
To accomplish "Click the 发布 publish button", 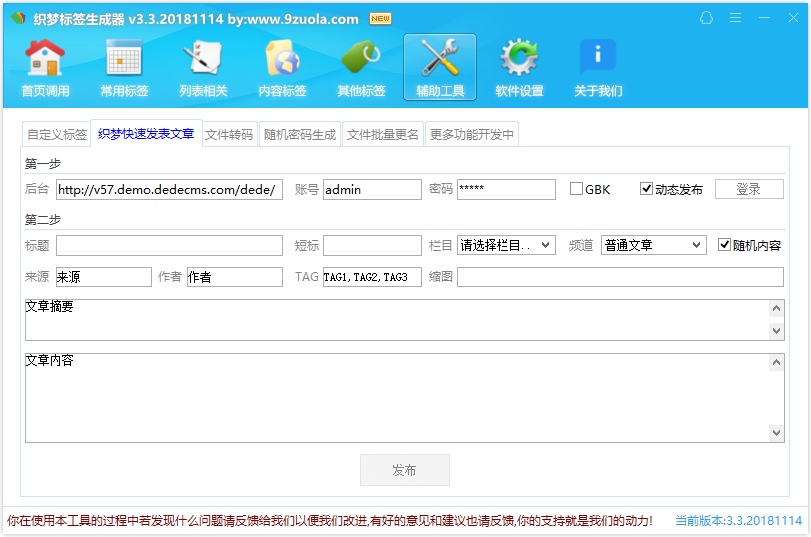I will pyautogui.click(x=404, y=470).
